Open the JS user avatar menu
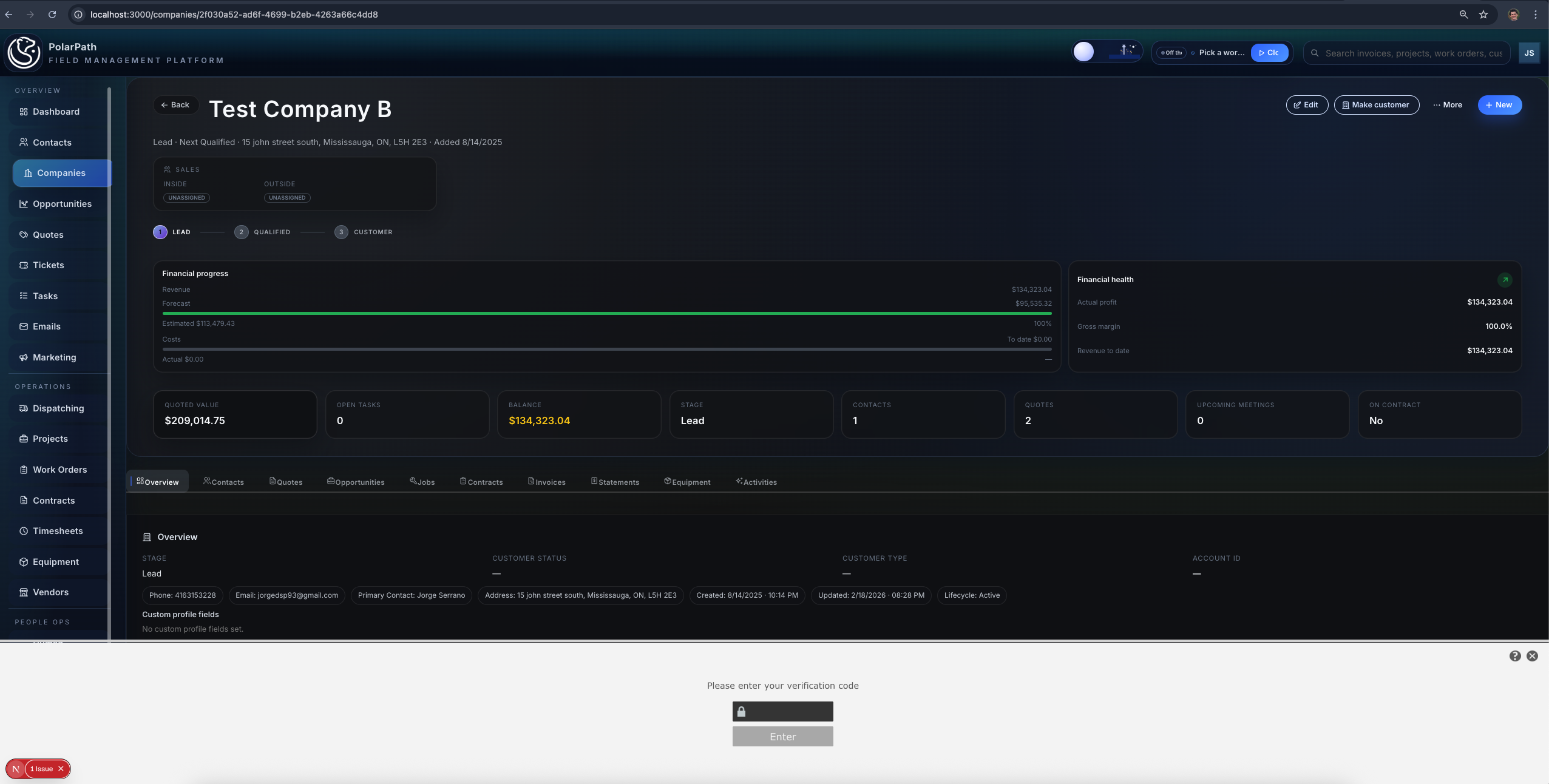The height and width of the screenshot is (784, 1549). [1529, 52]
